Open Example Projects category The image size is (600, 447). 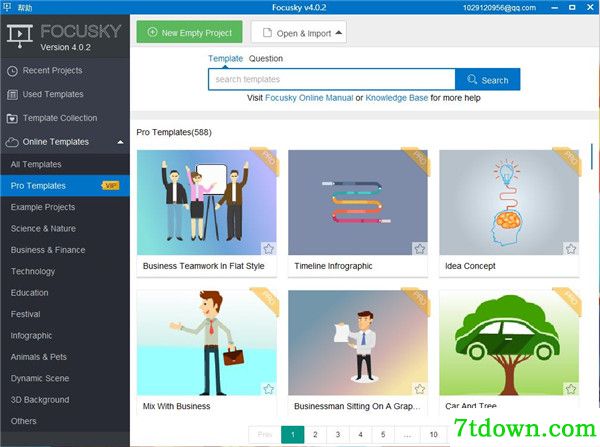(x=65, y=207)
